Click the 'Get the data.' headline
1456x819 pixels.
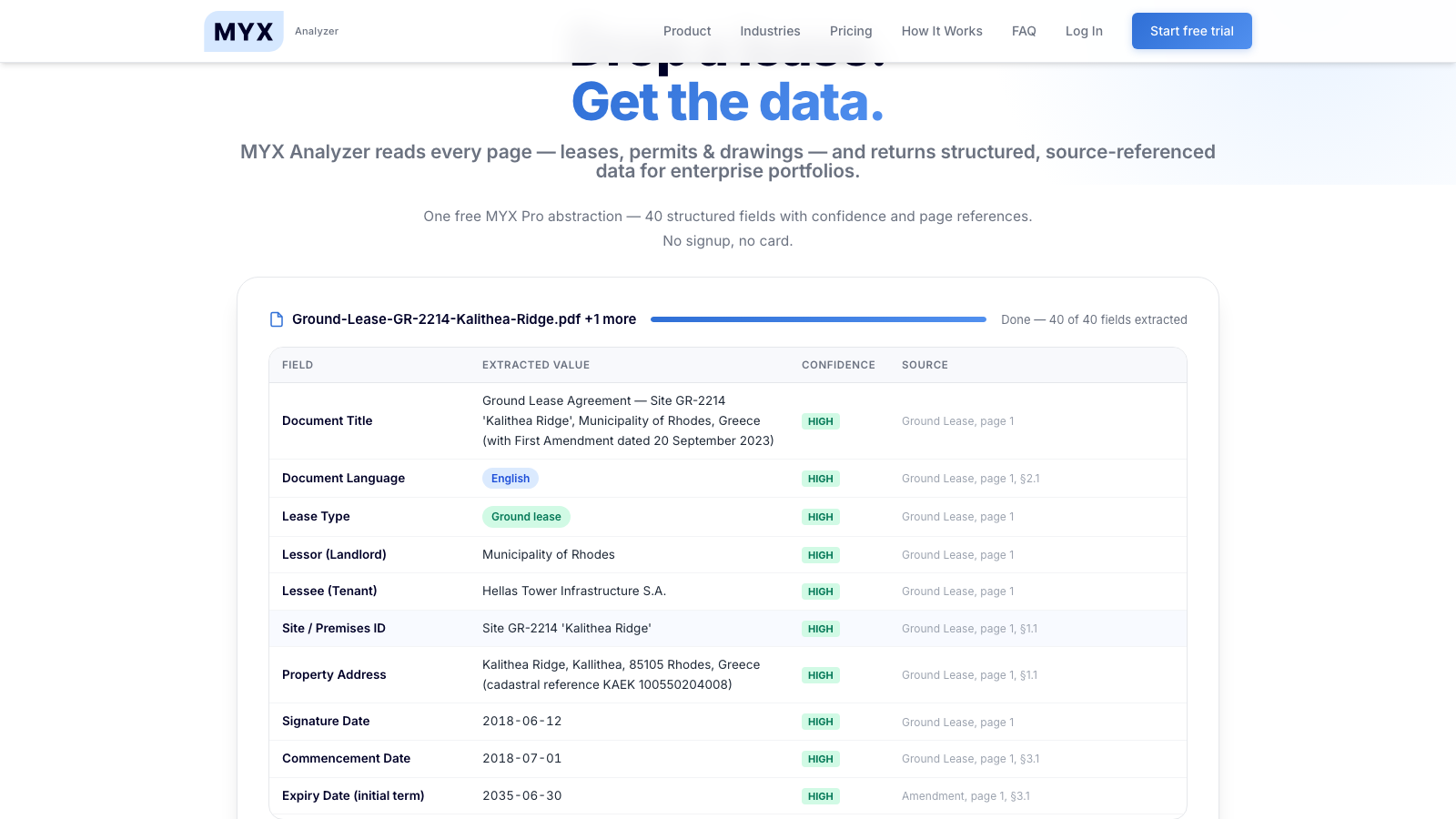click(728, 102)
